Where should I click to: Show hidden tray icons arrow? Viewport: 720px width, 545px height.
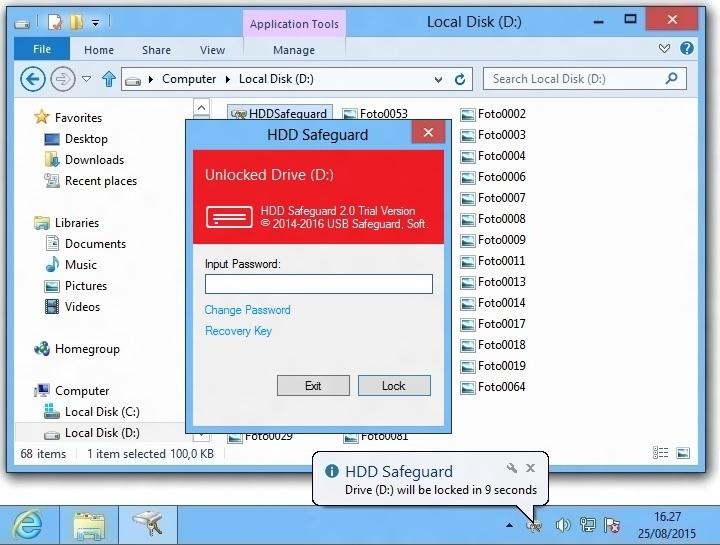click(509, 525)
